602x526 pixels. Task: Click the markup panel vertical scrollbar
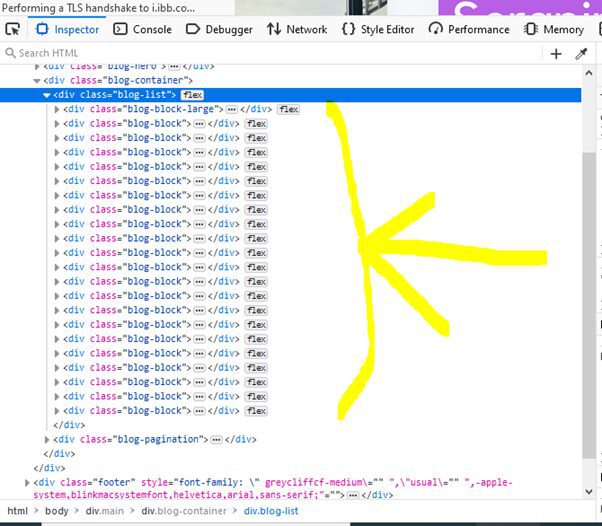click(x=588, y=300)
